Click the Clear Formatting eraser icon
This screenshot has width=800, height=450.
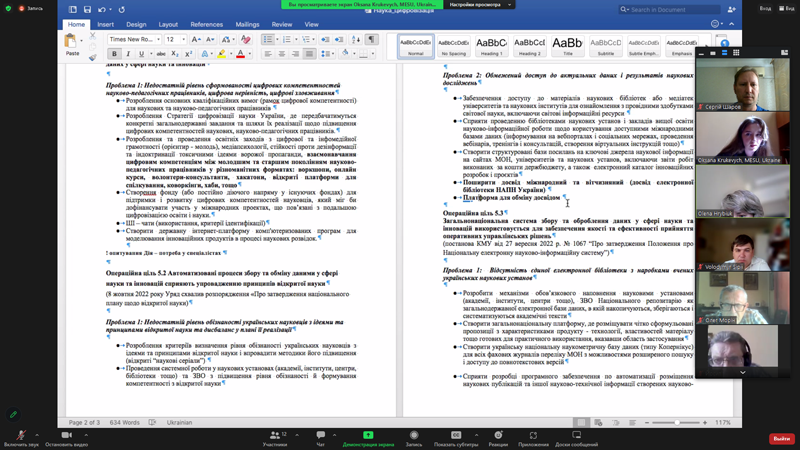coord(245,39)
